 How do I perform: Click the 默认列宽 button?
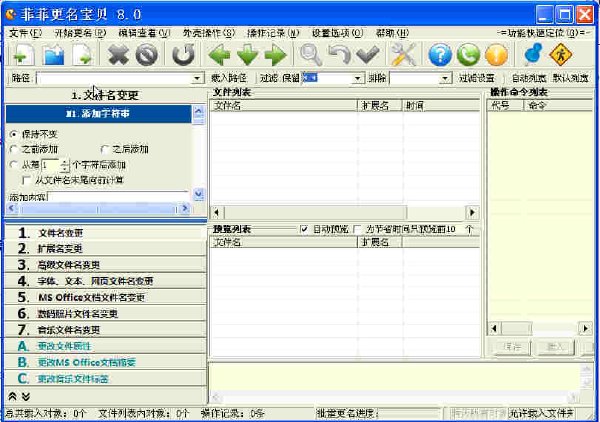tap(570, 78)
